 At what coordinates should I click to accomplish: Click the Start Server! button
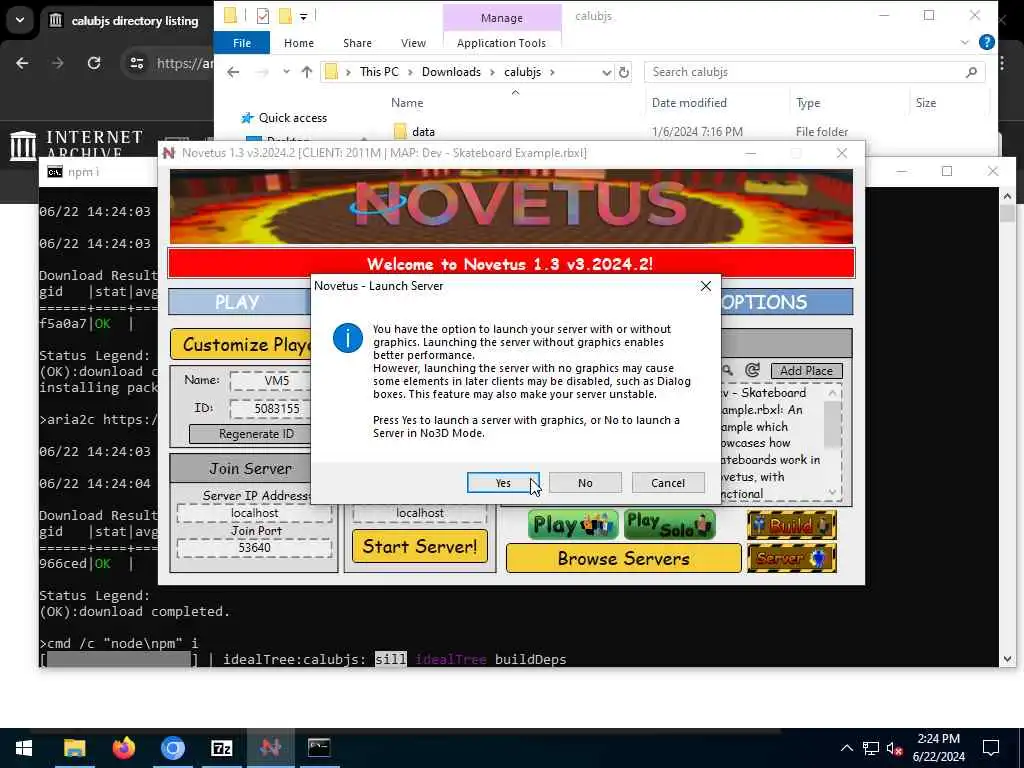(x=419, y=547)
